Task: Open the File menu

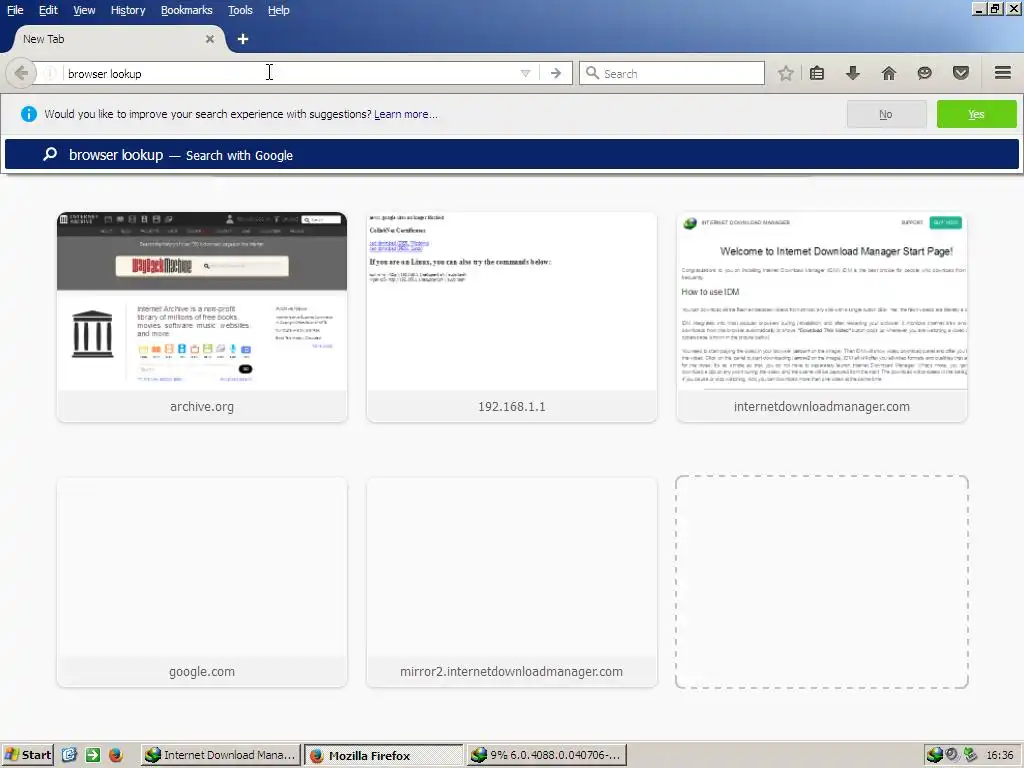Action: tap(15, 10)
